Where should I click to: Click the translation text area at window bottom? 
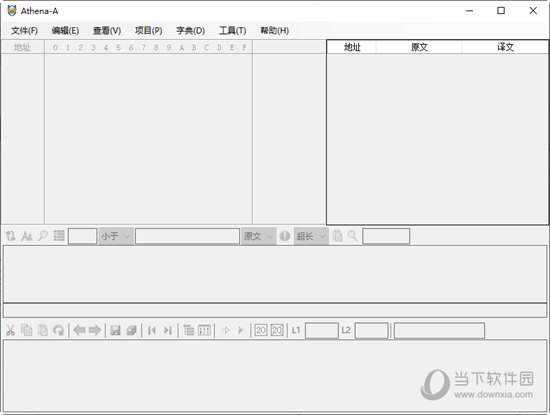(x=275, y=376)
